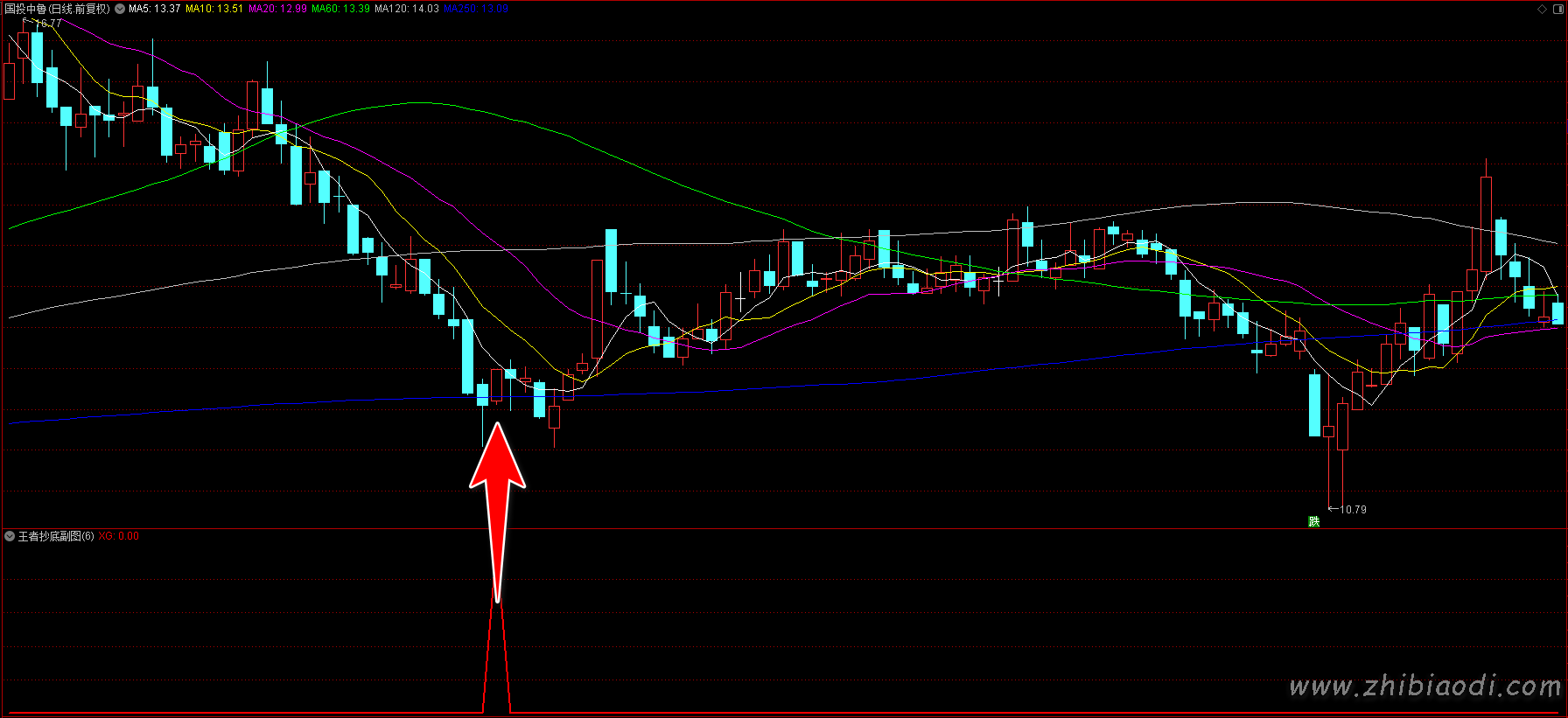The image size is (1568, 718).
Task: Click the www.zhibiaodi.com watermark
Action: (x=1425, y=687)
